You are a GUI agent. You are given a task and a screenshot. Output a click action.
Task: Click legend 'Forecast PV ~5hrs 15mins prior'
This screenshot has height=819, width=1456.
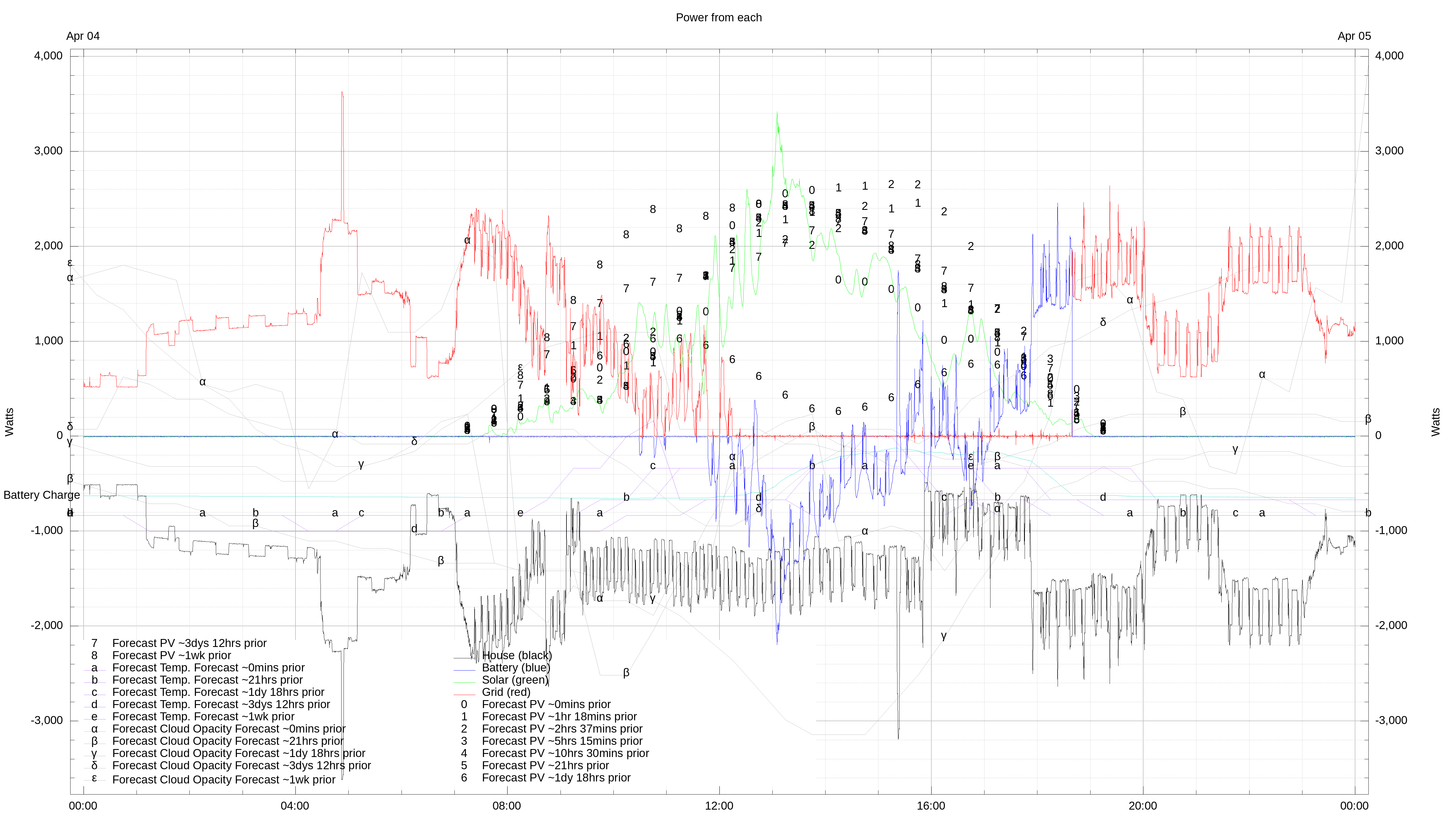(562, 741)
